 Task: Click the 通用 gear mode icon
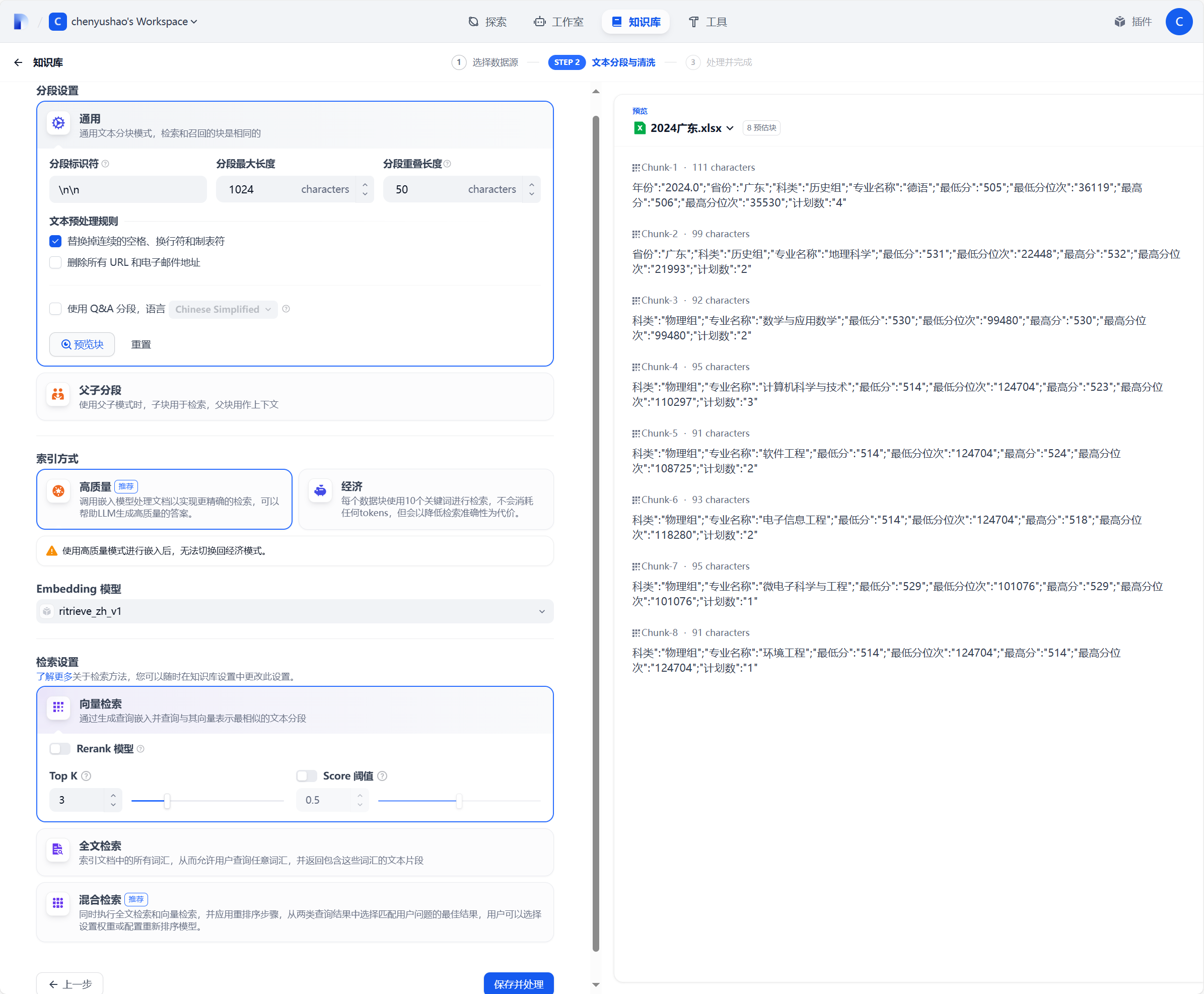pyautogui.click(x=58, y=123)
